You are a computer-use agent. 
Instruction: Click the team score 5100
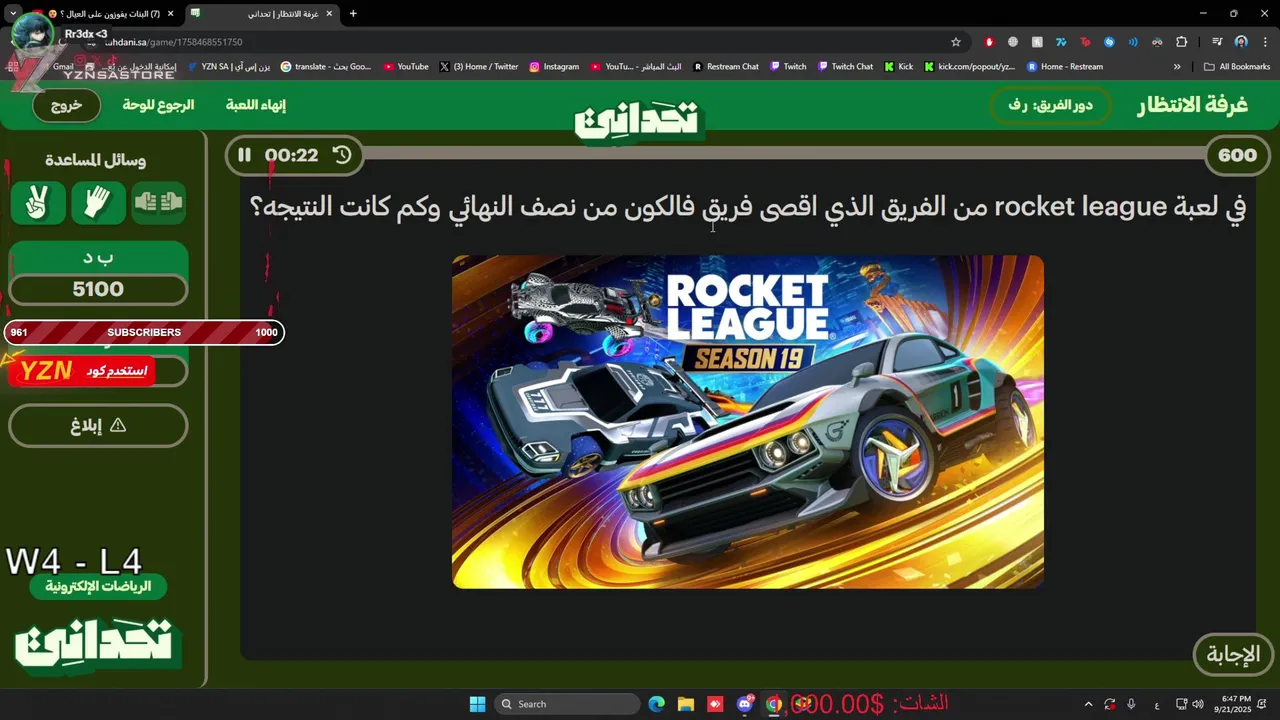[98, 289]
